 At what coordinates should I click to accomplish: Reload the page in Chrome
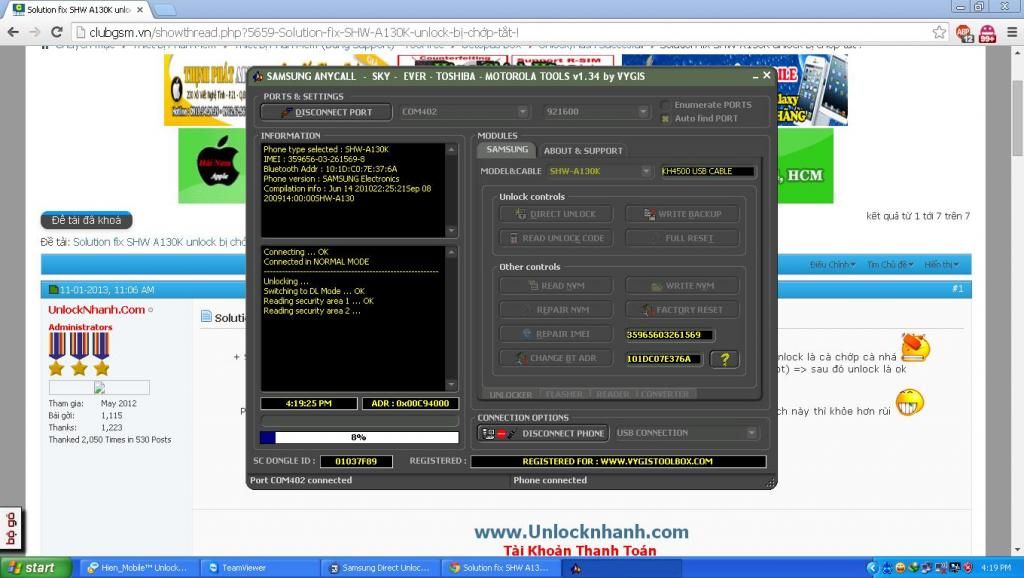[57, 32]
